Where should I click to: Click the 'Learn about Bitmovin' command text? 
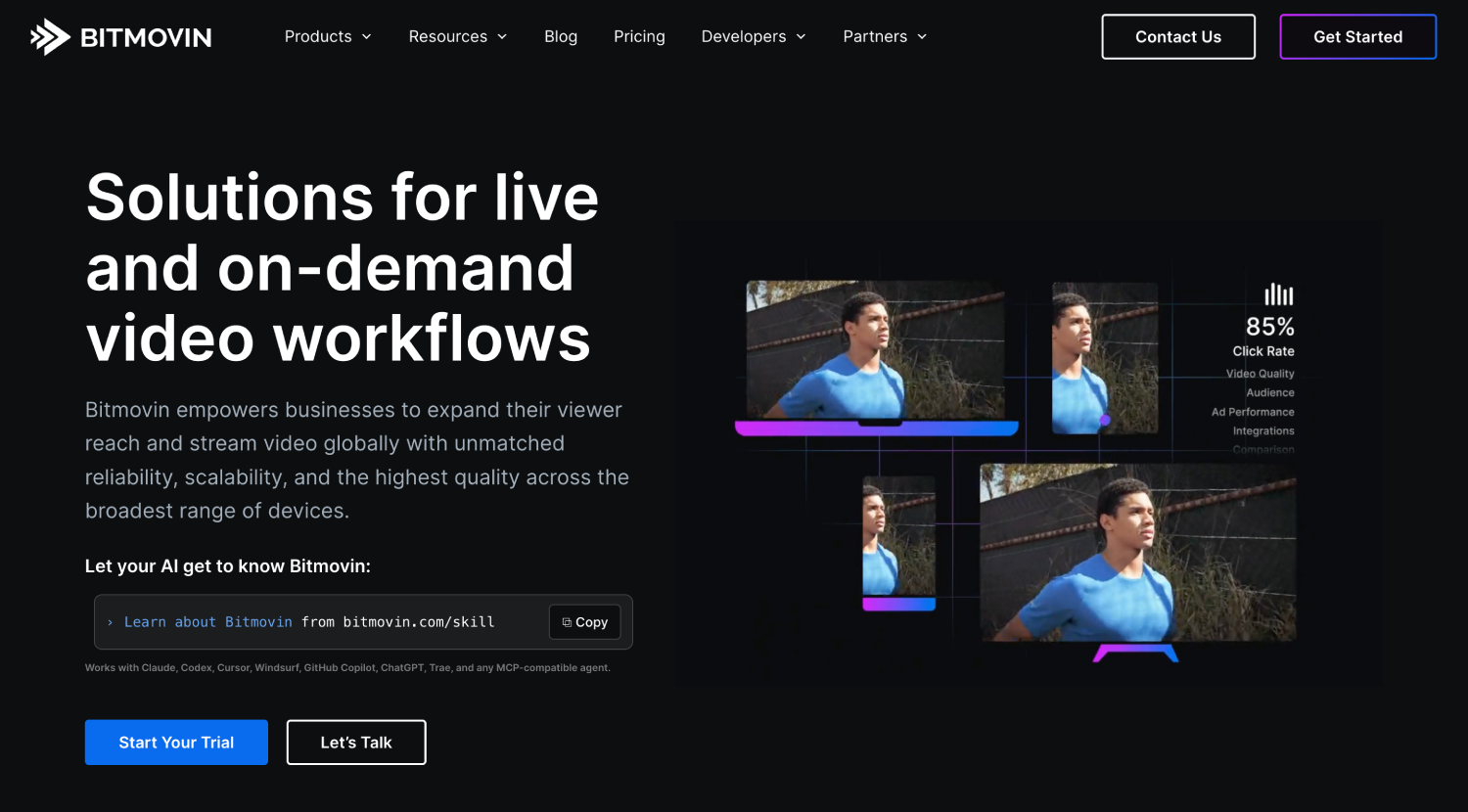point(207,622)
